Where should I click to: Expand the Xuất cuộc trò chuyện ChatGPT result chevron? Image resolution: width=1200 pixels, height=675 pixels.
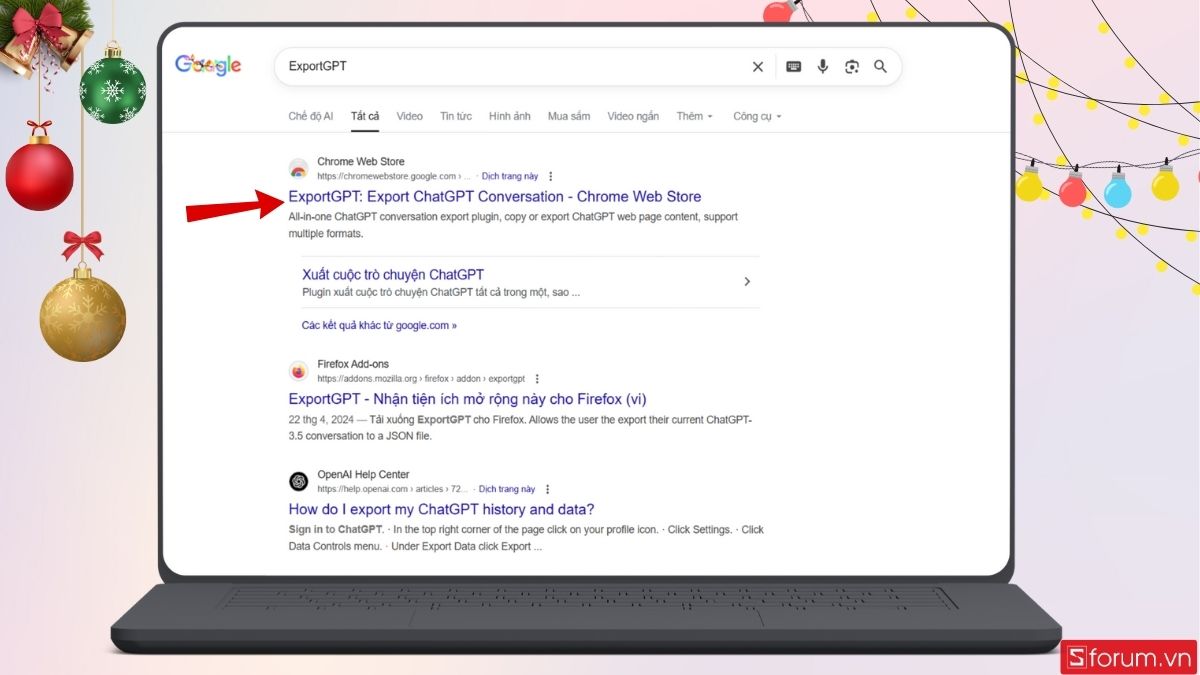747,281
